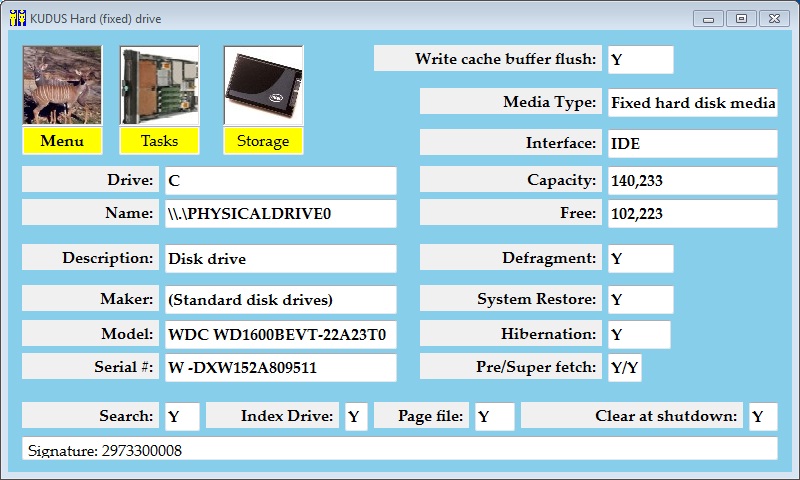
Task: Maximize the KUDUS Hard drive window
Action: (741, 18)
